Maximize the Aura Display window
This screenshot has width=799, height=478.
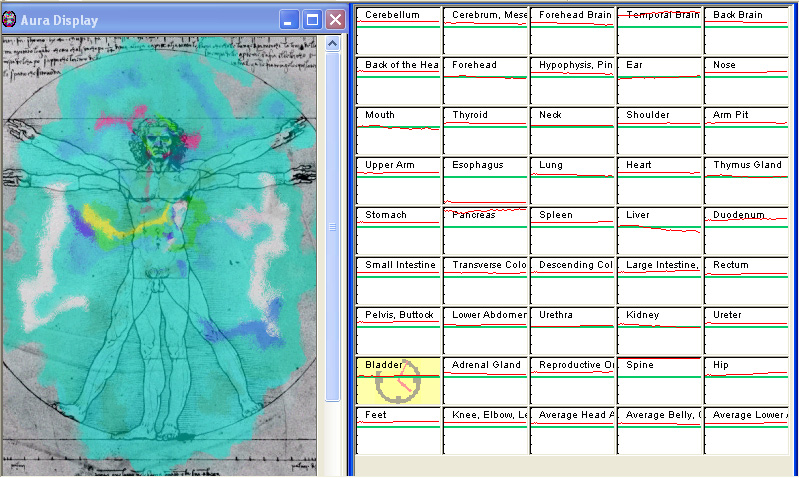pyautogui.click(x=312, y=20)
